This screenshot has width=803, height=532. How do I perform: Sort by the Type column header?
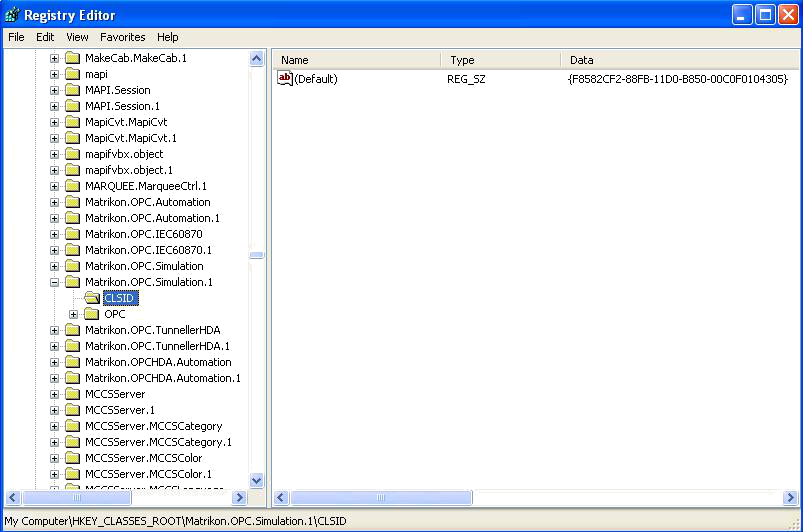(501, 60)
